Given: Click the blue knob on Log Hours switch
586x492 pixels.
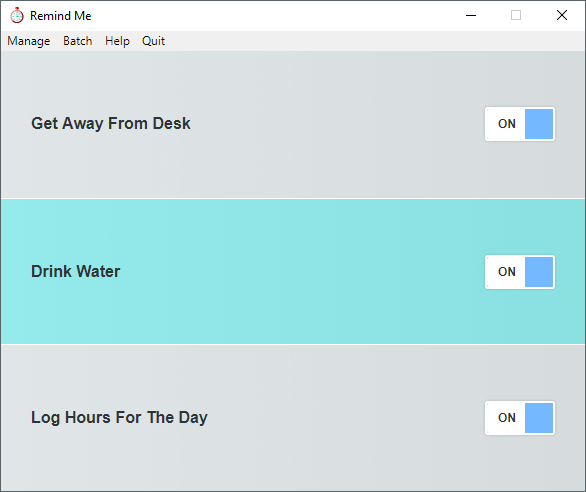Looking at the screenshot, I should (x=539, y=418).
